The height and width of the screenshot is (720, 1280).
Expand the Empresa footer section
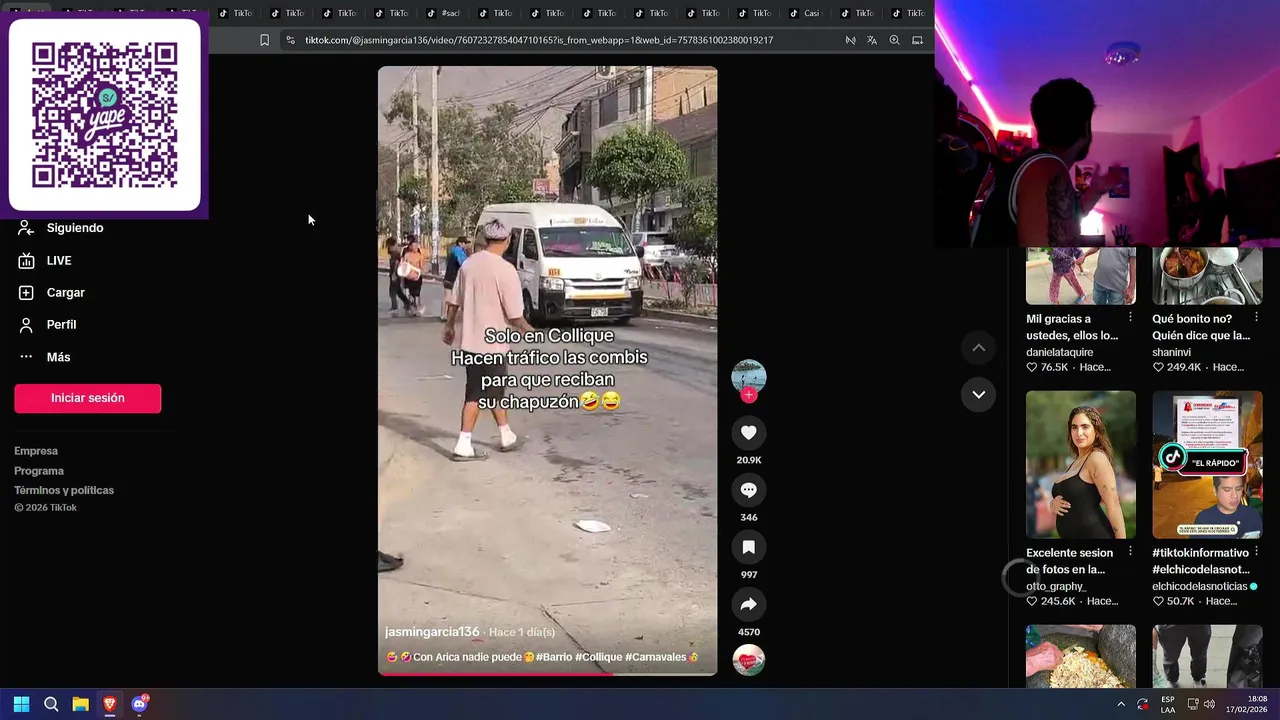(36, 451)
